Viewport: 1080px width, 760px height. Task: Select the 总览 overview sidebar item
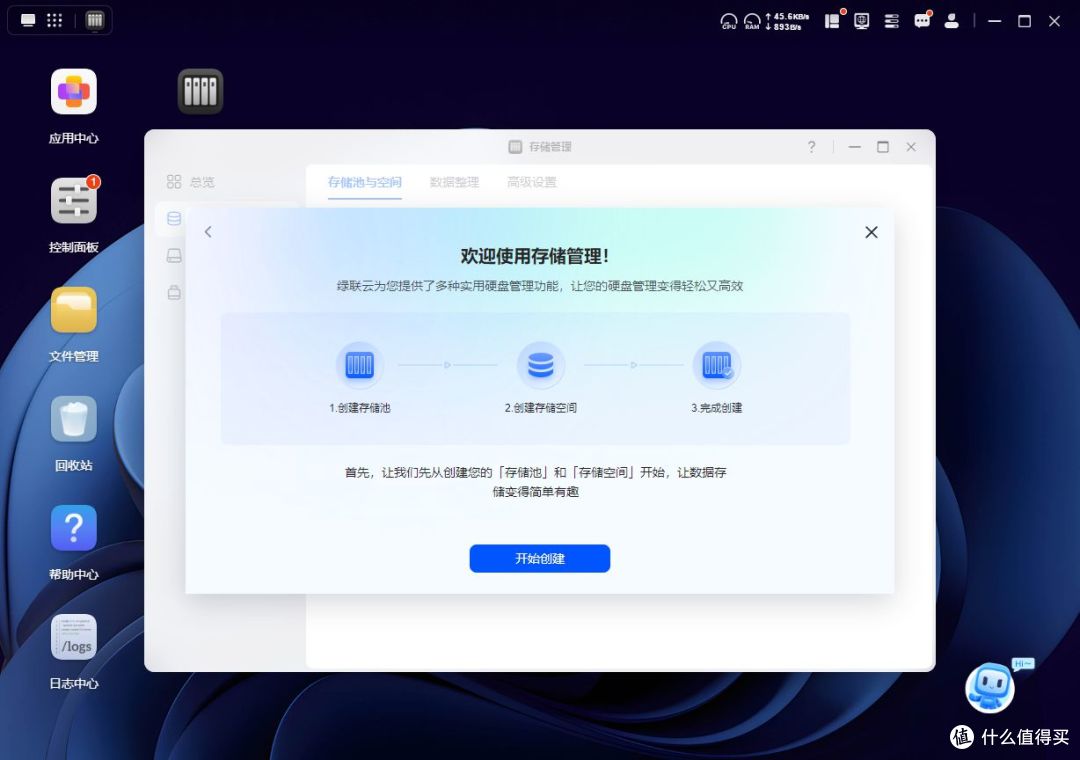191,182
